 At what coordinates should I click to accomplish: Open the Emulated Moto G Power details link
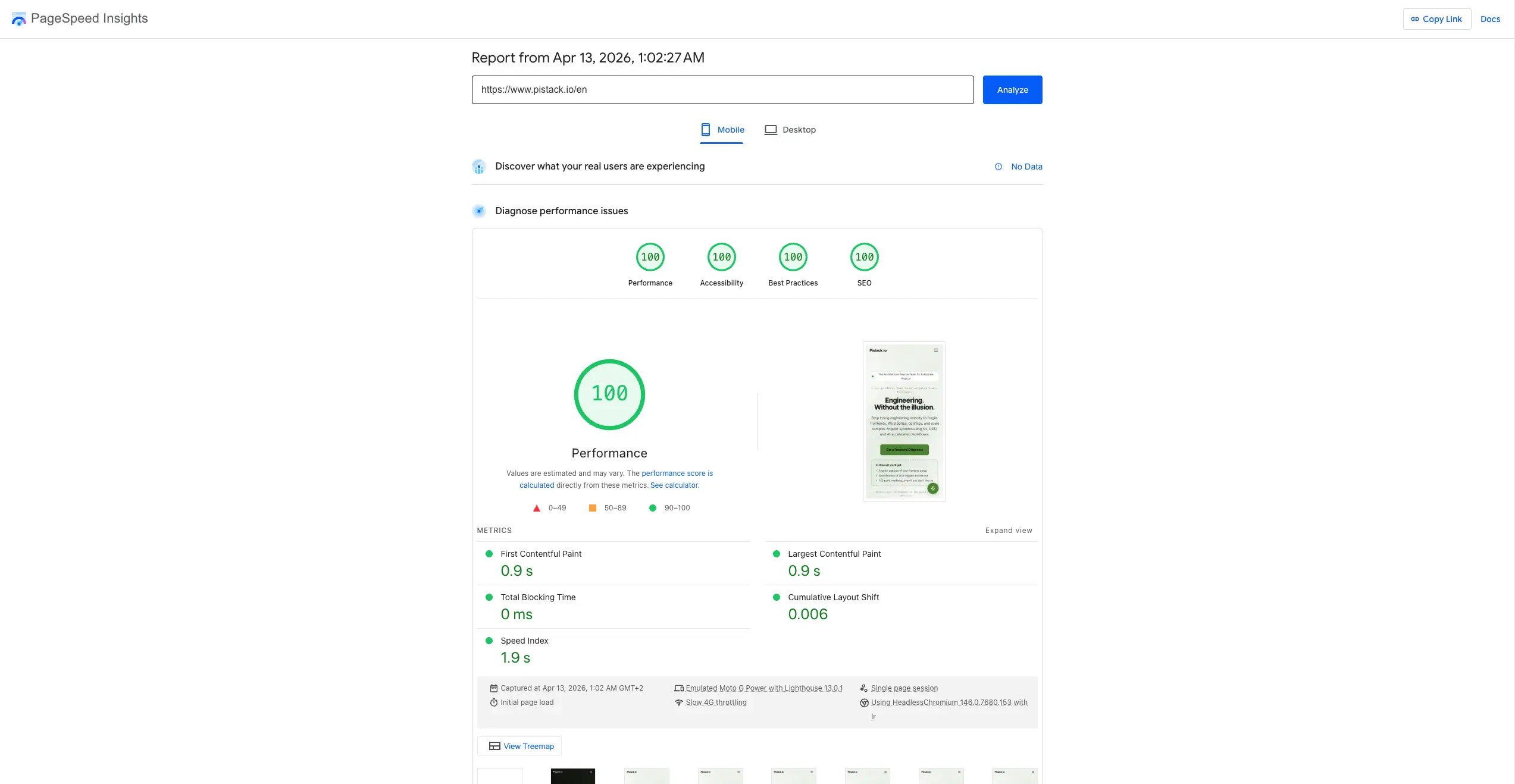tap(764, 688)
